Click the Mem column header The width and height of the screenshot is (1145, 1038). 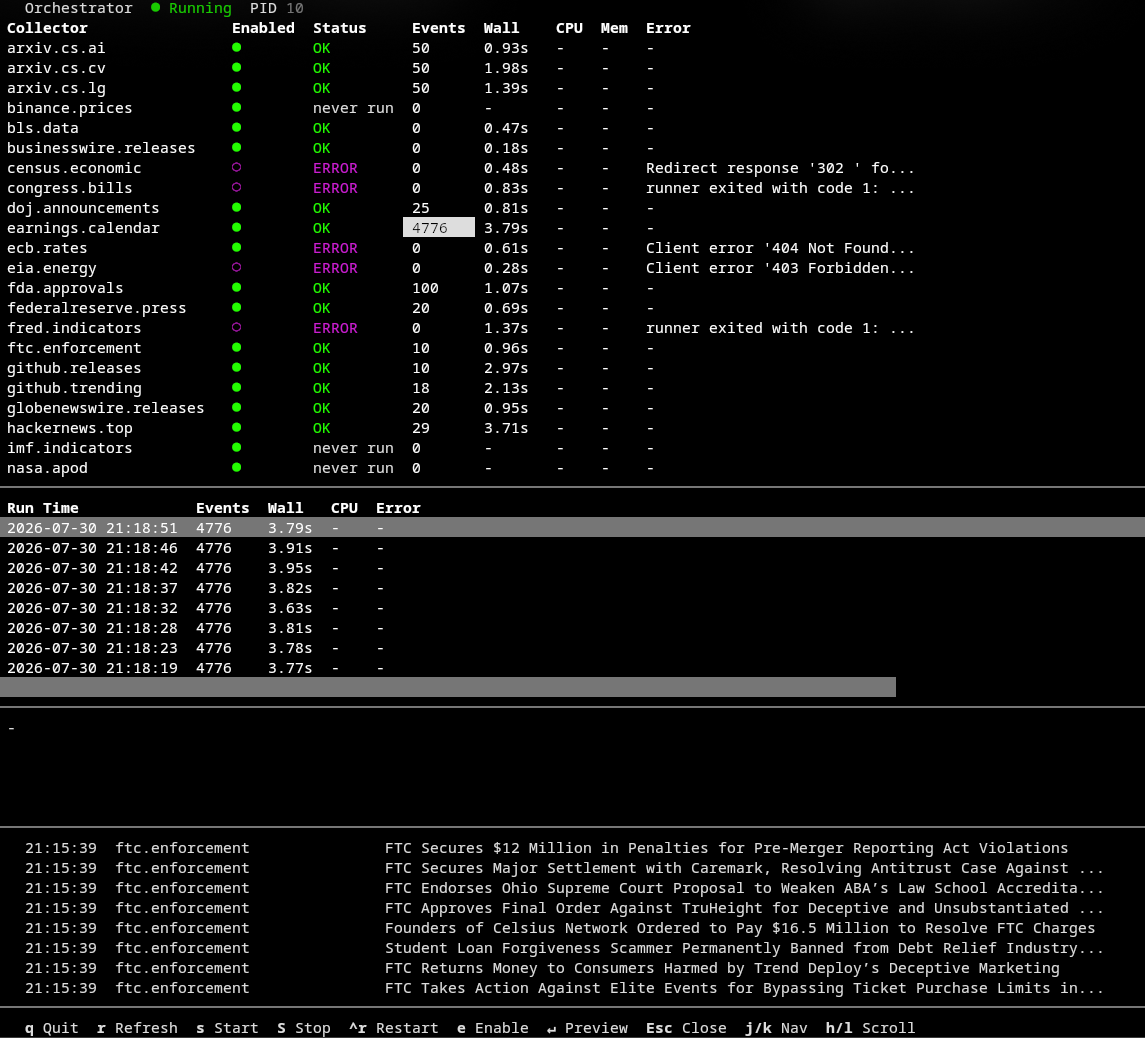pos(614,28)
